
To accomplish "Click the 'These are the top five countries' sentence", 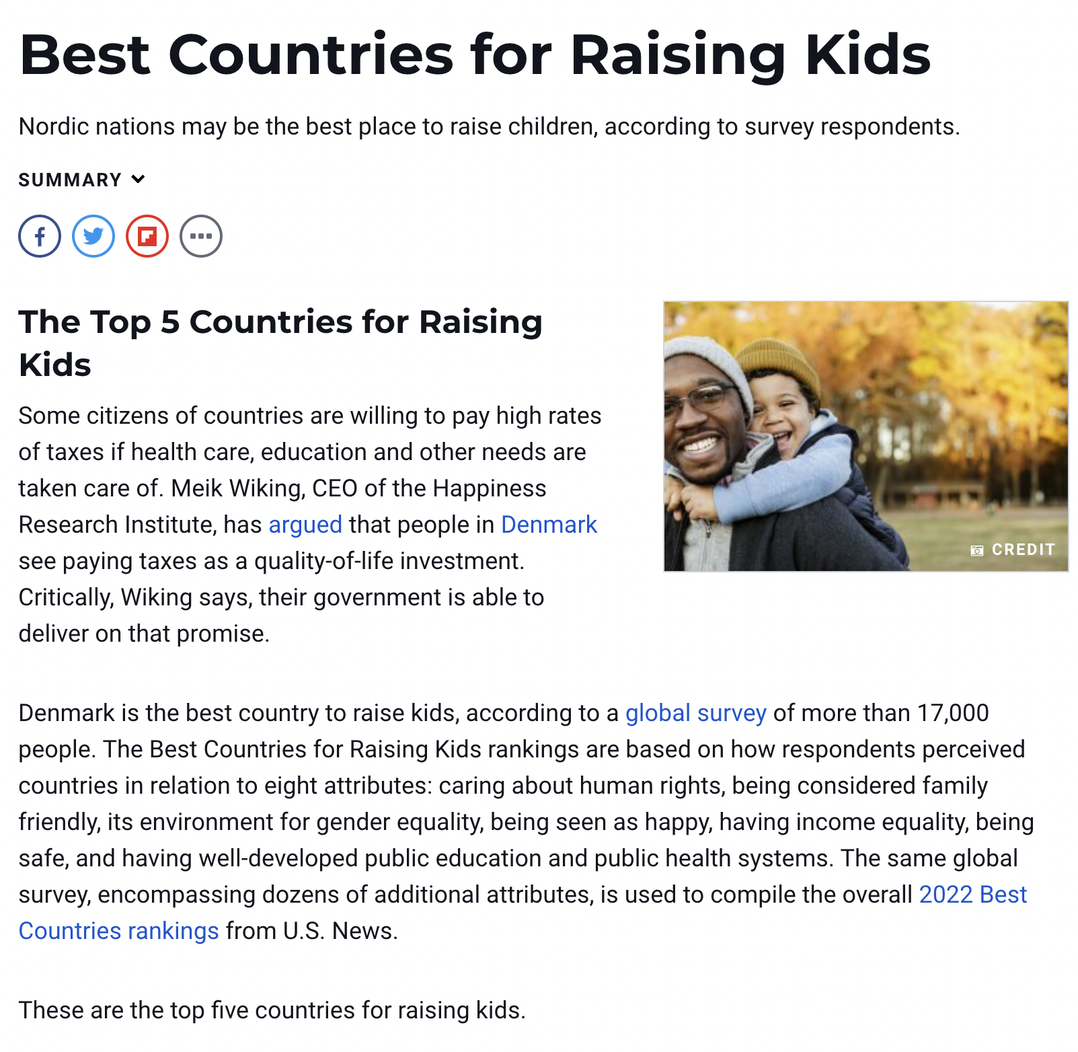I will pos(272,1011).
